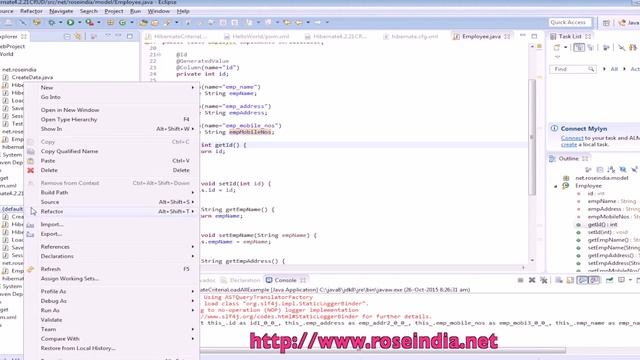Click the Scroll Lock icon in Console
The height and width of the screenshot is (360, 640).
[570, 280]
